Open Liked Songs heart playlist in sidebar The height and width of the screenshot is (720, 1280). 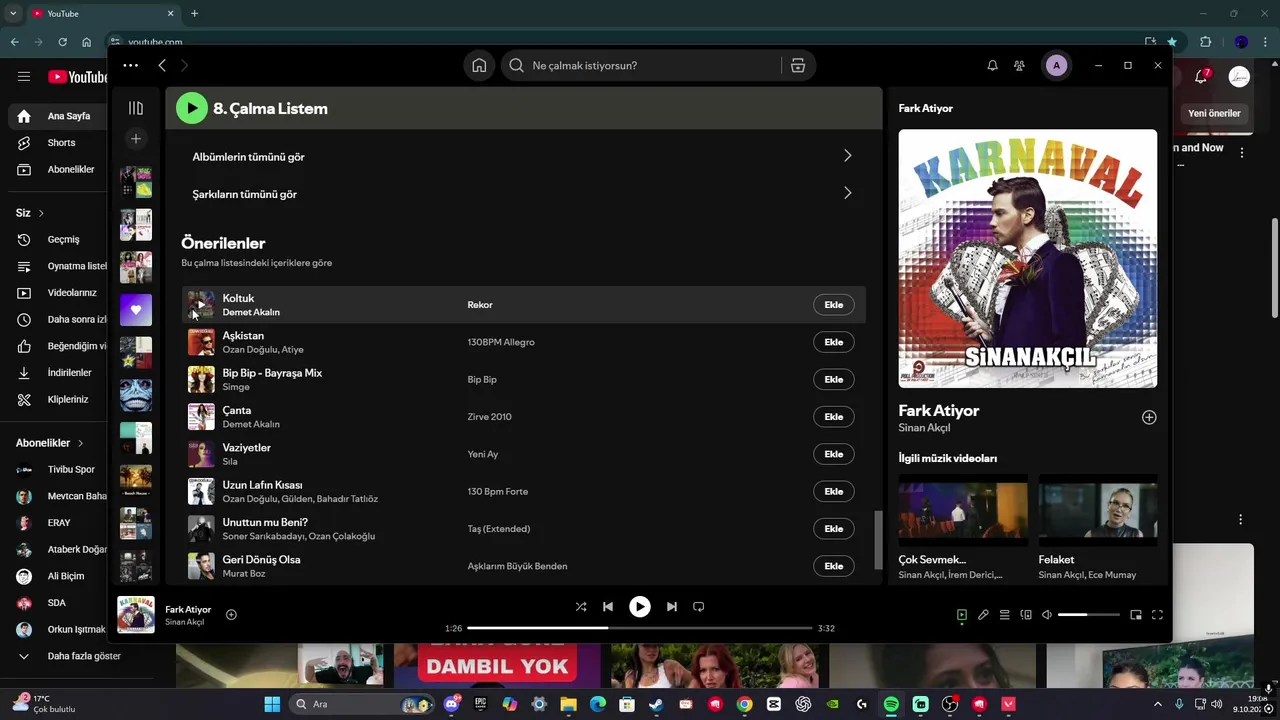coord(136,310)
